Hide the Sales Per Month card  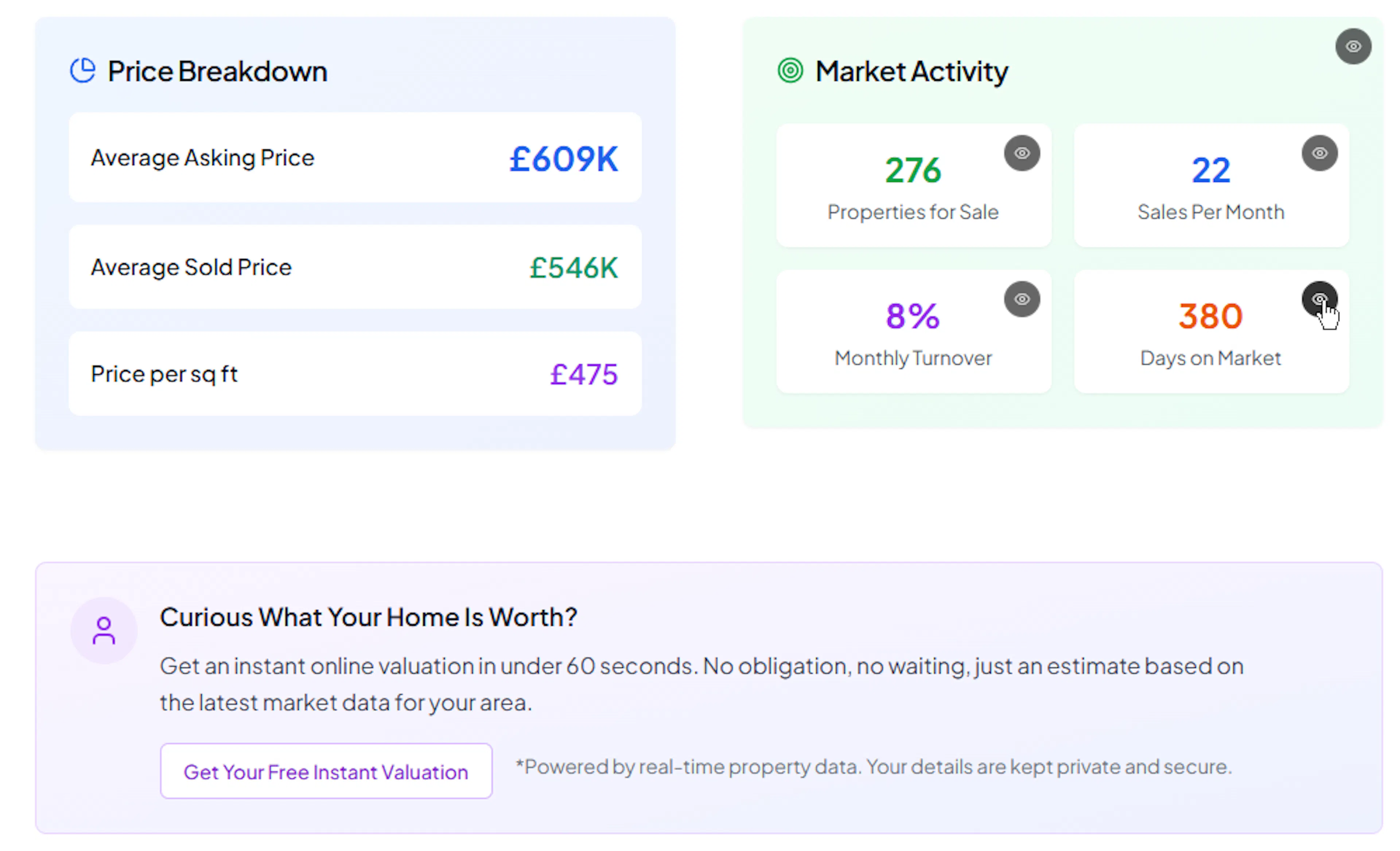(1319, 154)
